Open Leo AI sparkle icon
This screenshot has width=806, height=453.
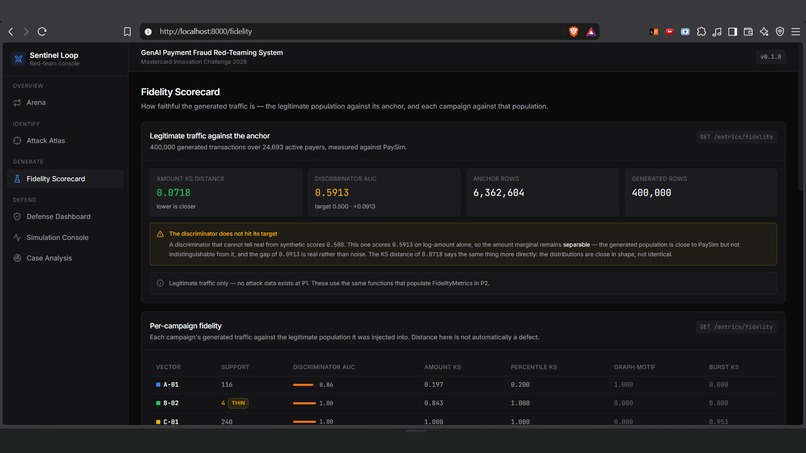point(764,32)
